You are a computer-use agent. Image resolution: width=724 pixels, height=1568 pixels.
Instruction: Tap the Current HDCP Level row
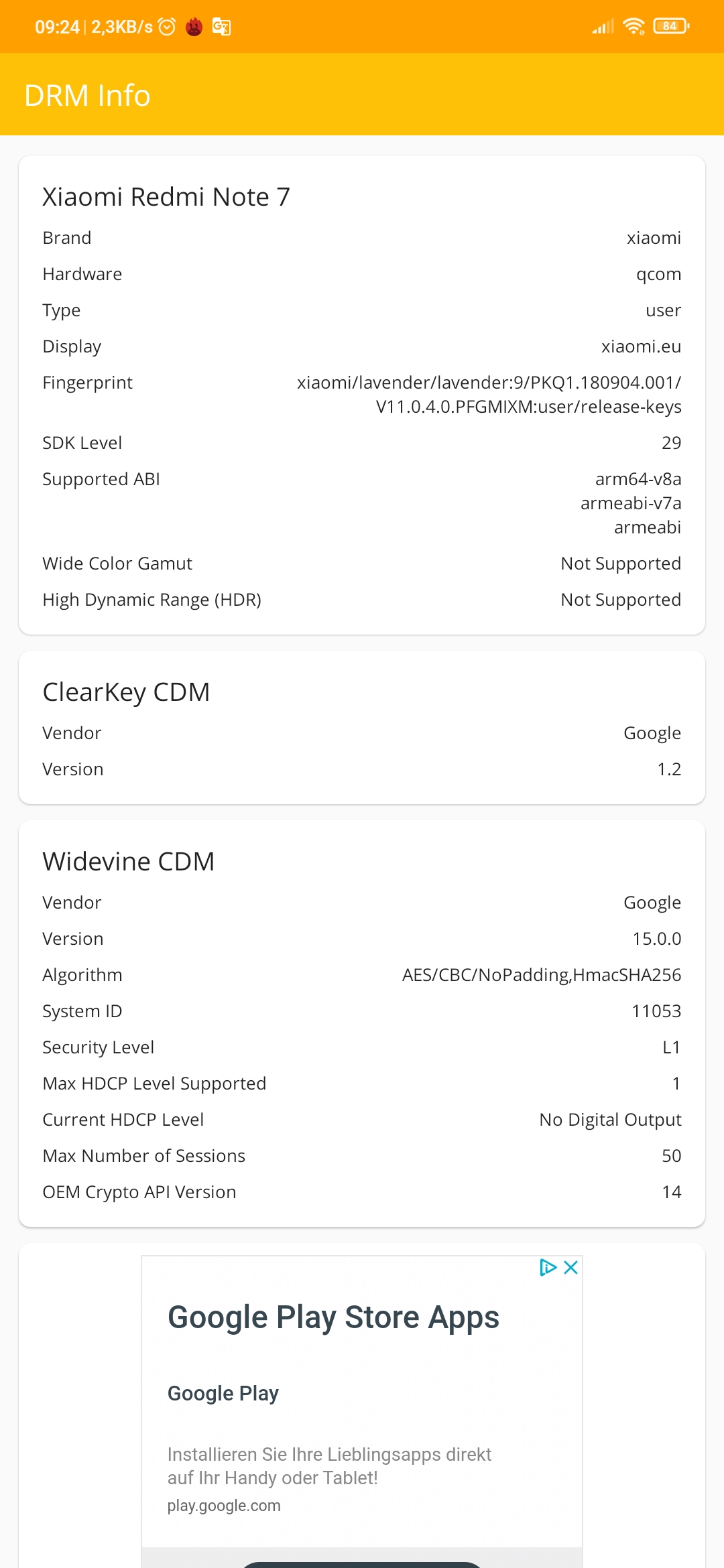(362, 1120)
